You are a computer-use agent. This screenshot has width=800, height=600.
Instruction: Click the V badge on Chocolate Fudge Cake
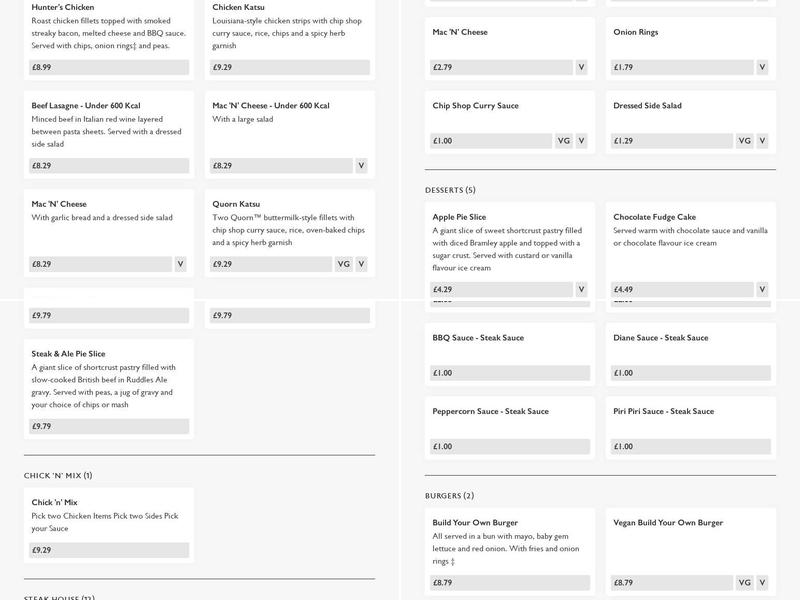[x=762, y=289]
